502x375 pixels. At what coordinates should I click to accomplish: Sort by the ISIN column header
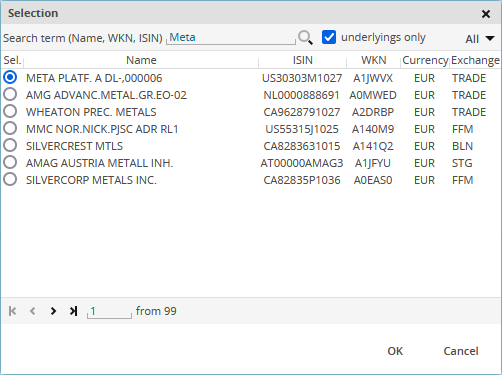(303, 60)
